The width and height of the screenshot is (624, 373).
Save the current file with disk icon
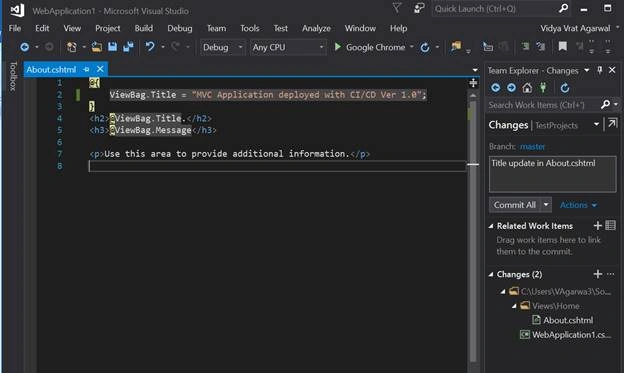pos(113,47)
